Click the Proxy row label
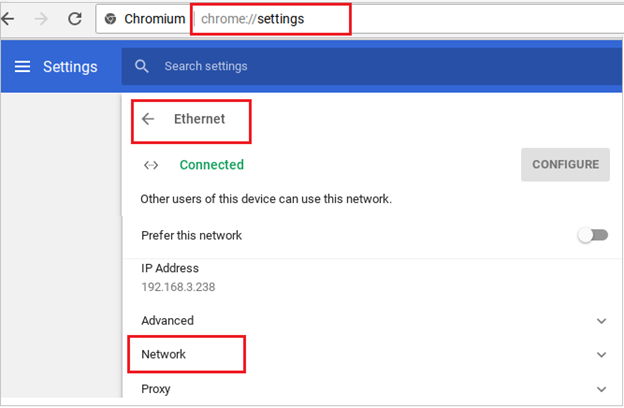Image resolution: width=624 pixels, height=408 pixels. click(156, 389)
